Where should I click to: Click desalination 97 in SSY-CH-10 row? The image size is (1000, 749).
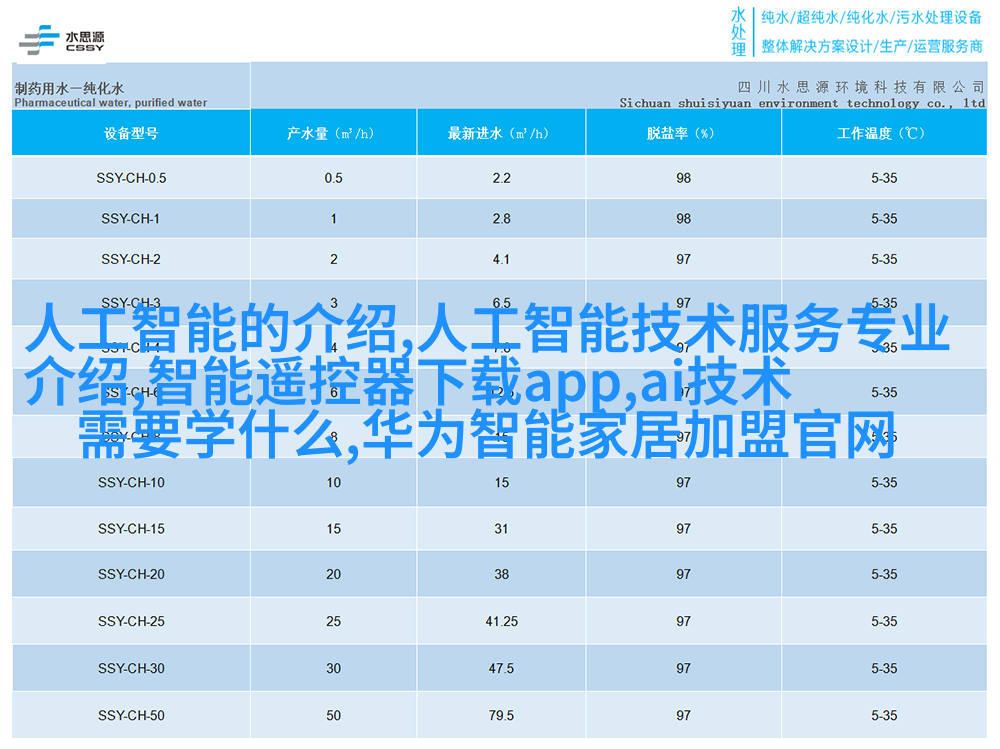tap(684, 483)
